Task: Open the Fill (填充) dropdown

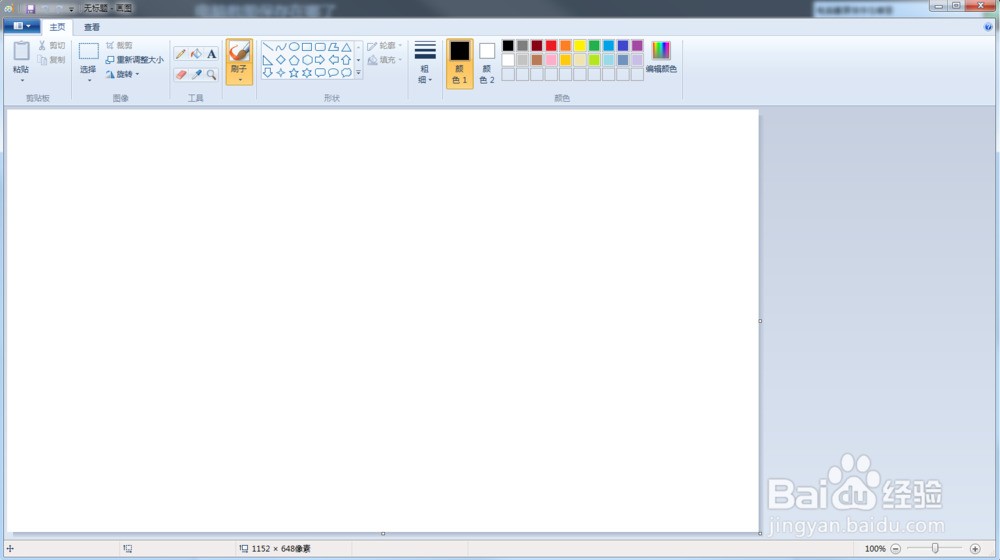Action: (385, 60)
